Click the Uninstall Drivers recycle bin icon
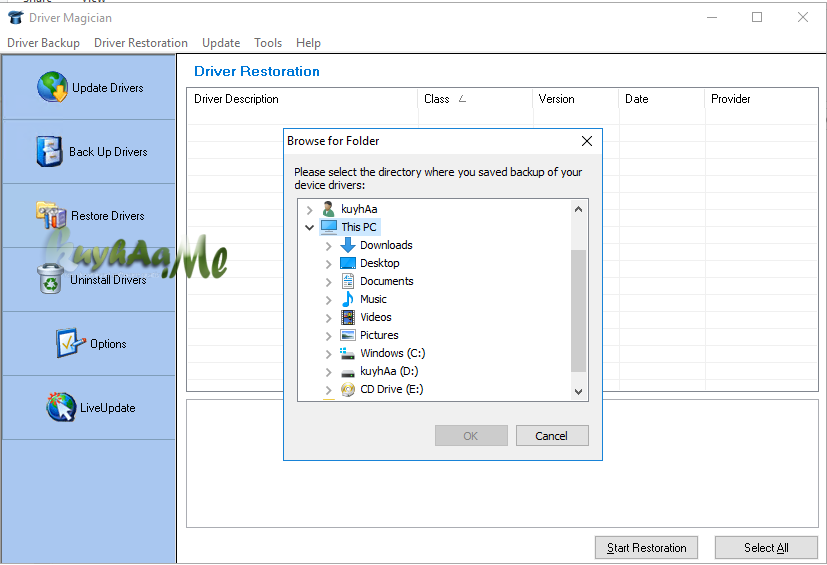The width and height of the screenshot is (827, 565). (x=50, y=279)
